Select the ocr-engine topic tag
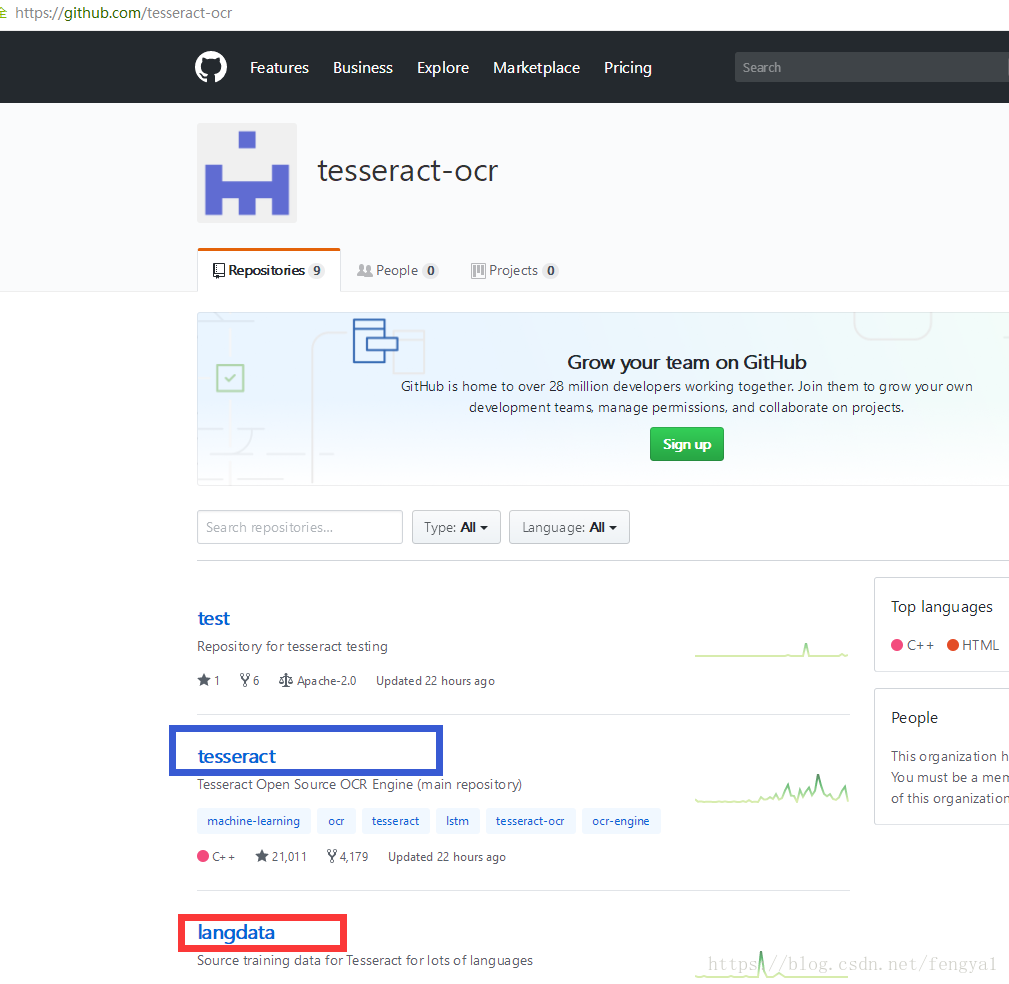 pos(621,821)
